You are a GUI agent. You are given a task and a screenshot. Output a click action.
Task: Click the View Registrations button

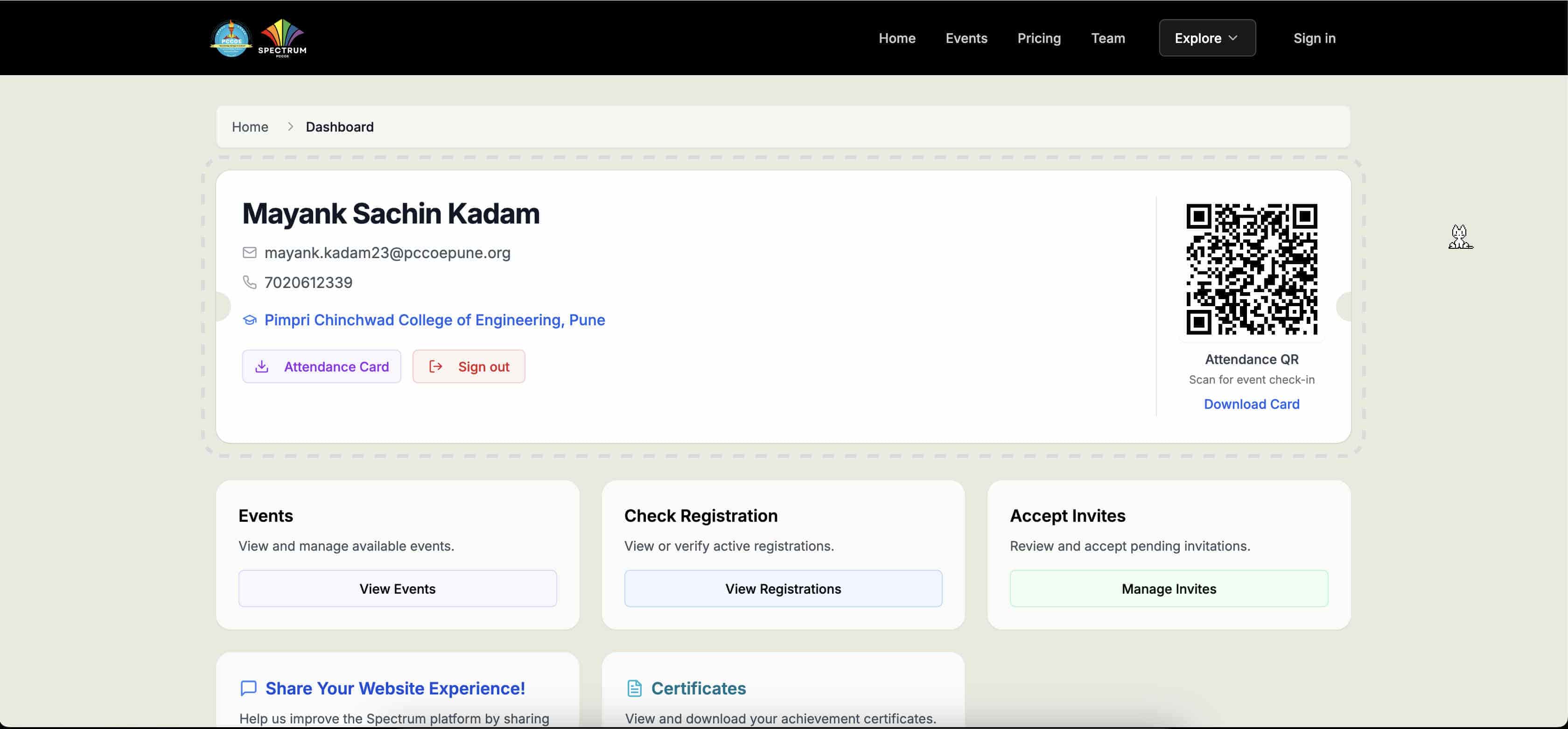(783, 589)
